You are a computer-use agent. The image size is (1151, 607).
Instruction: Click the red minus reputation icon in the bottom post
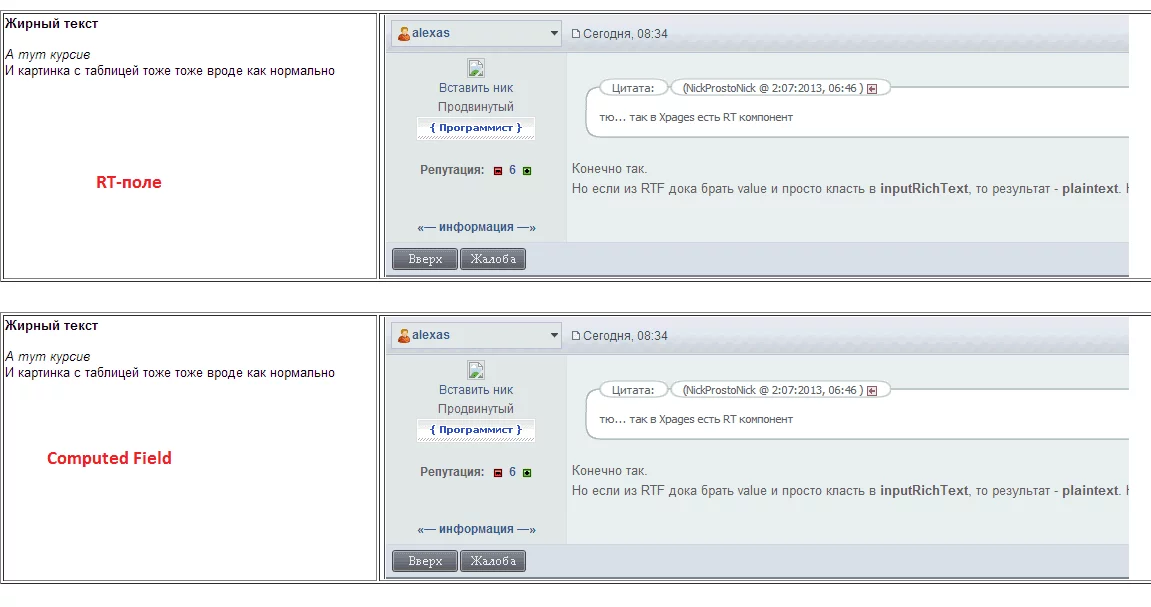tap(498, 473)
